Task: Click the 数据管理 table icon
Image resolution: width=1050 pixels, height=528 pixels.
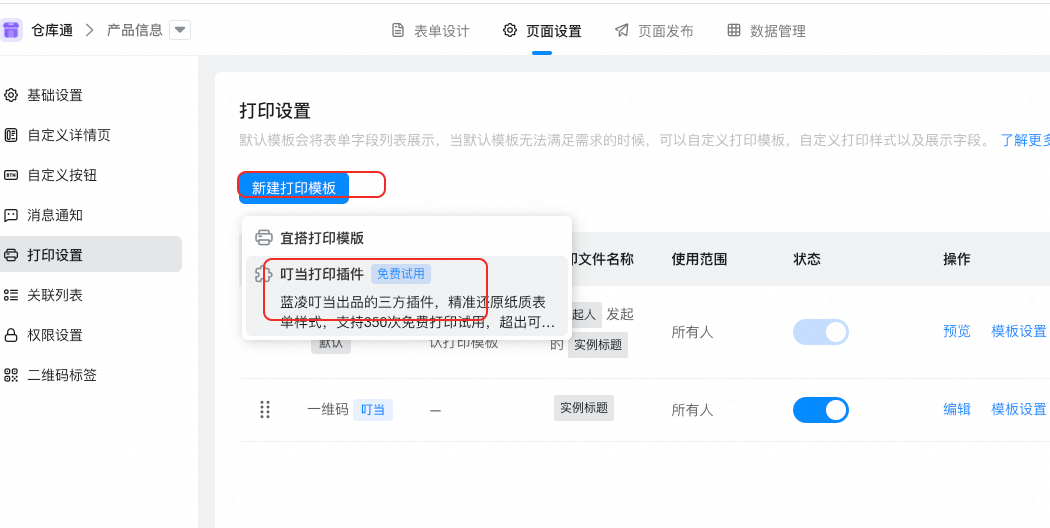Action: click(734, 30)
